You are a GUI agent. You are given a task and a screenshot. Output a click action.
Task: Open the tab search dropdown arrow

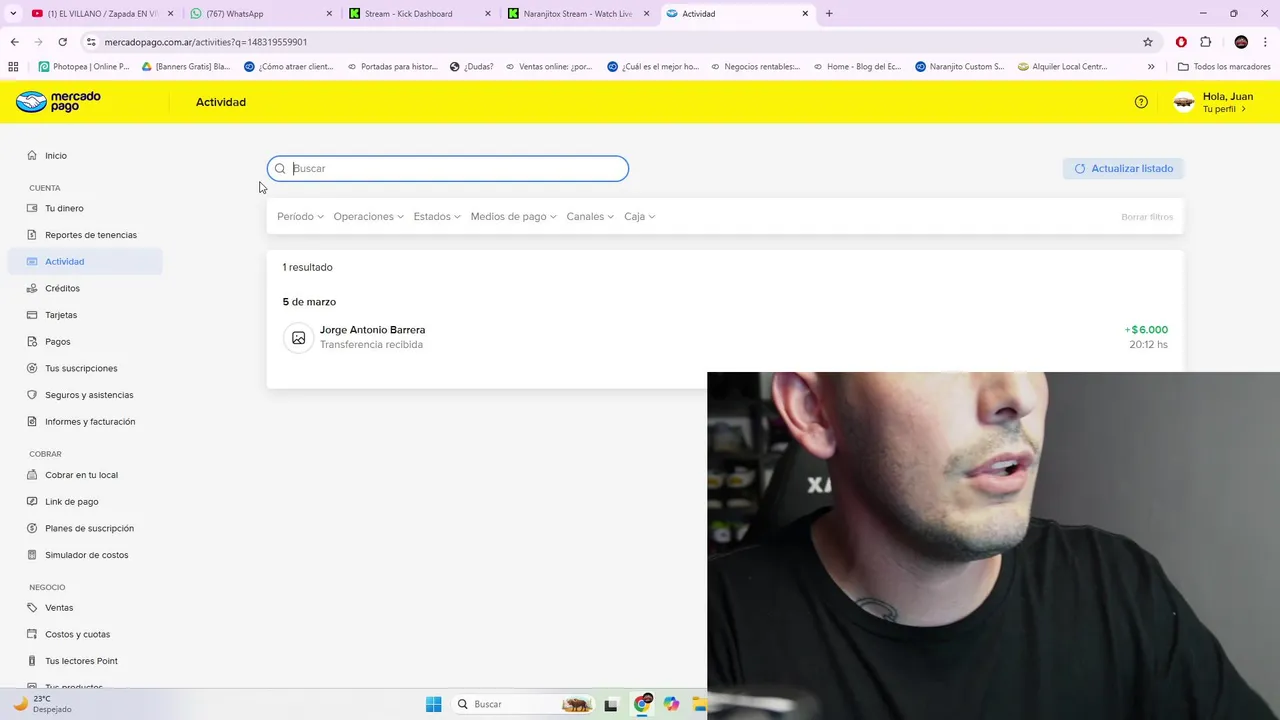click(13, 14)
